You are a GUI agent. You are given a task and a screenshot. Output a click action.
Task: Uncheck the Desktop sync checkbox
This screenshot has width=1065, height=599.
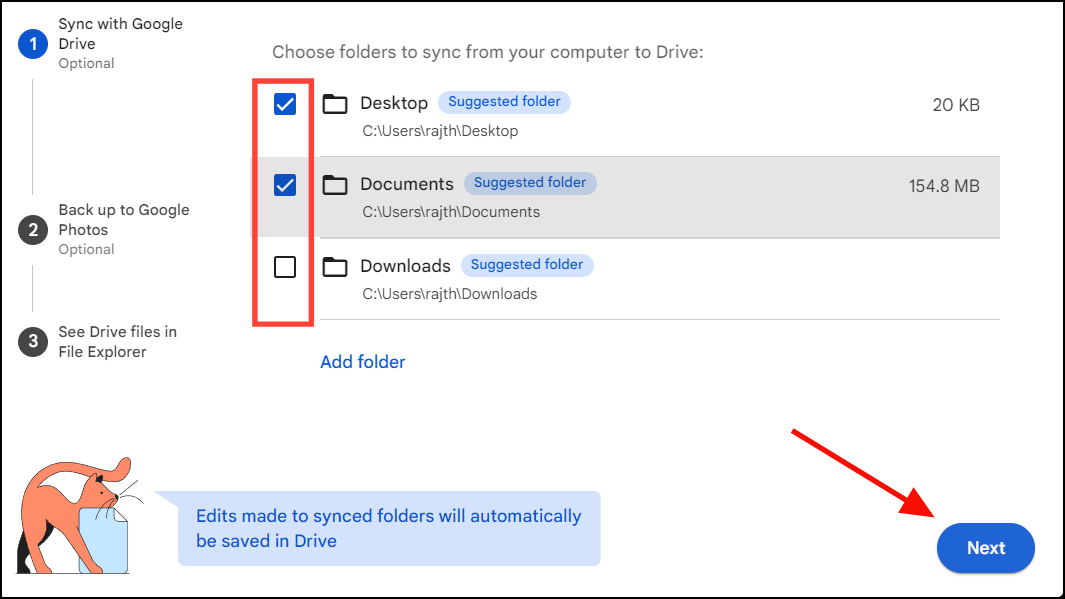click(x=284, y=102)
